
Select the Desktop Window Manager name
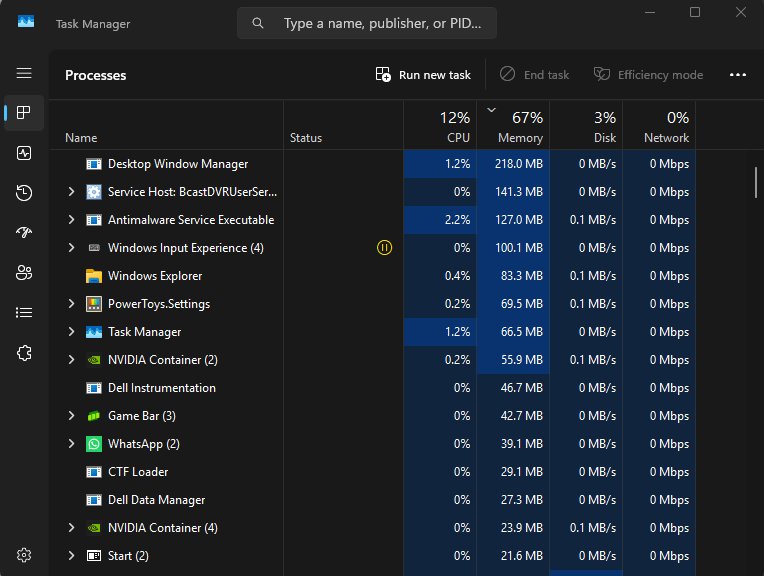[x=178, y=164]
